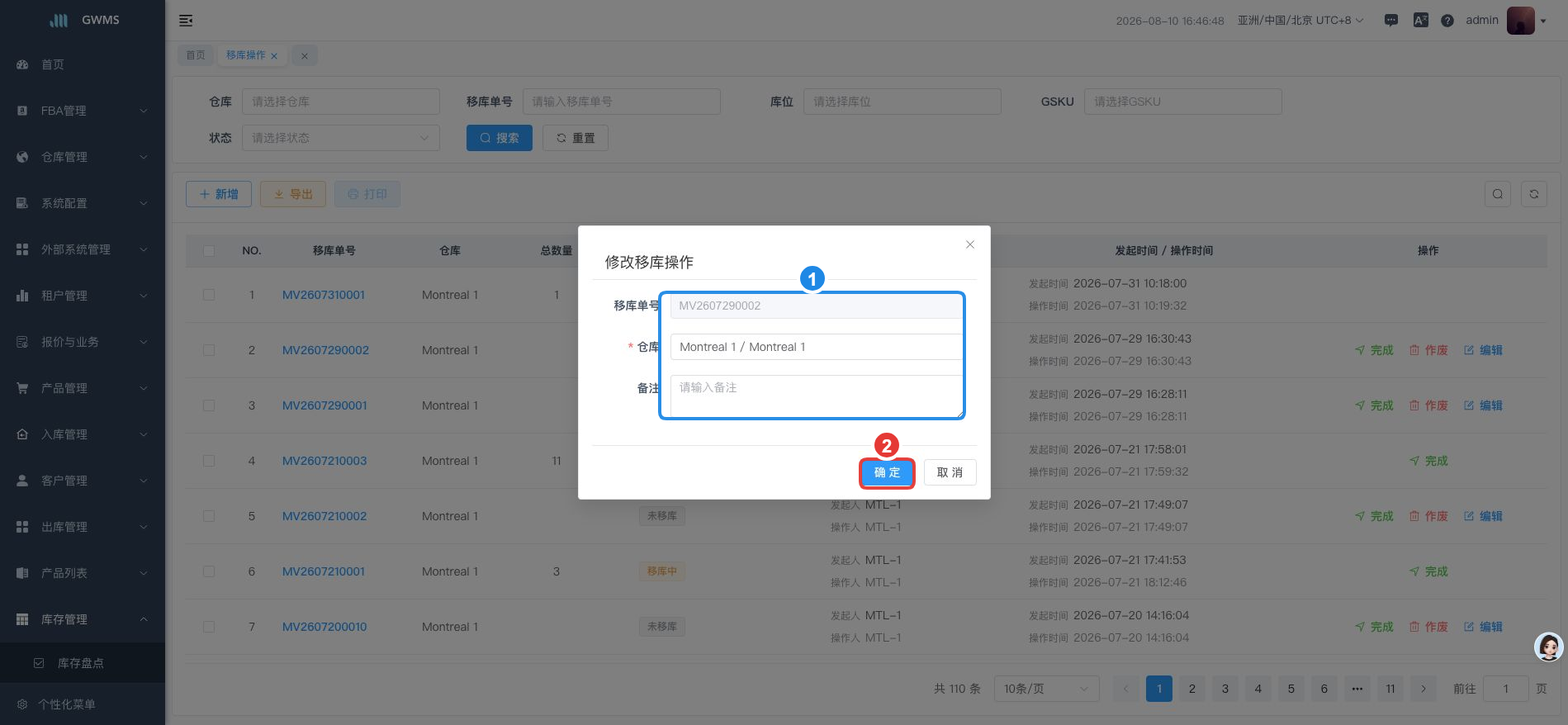Expand the FBA管理 sidebar menu
The image size is (1568, 725).
tap(83, 111)
